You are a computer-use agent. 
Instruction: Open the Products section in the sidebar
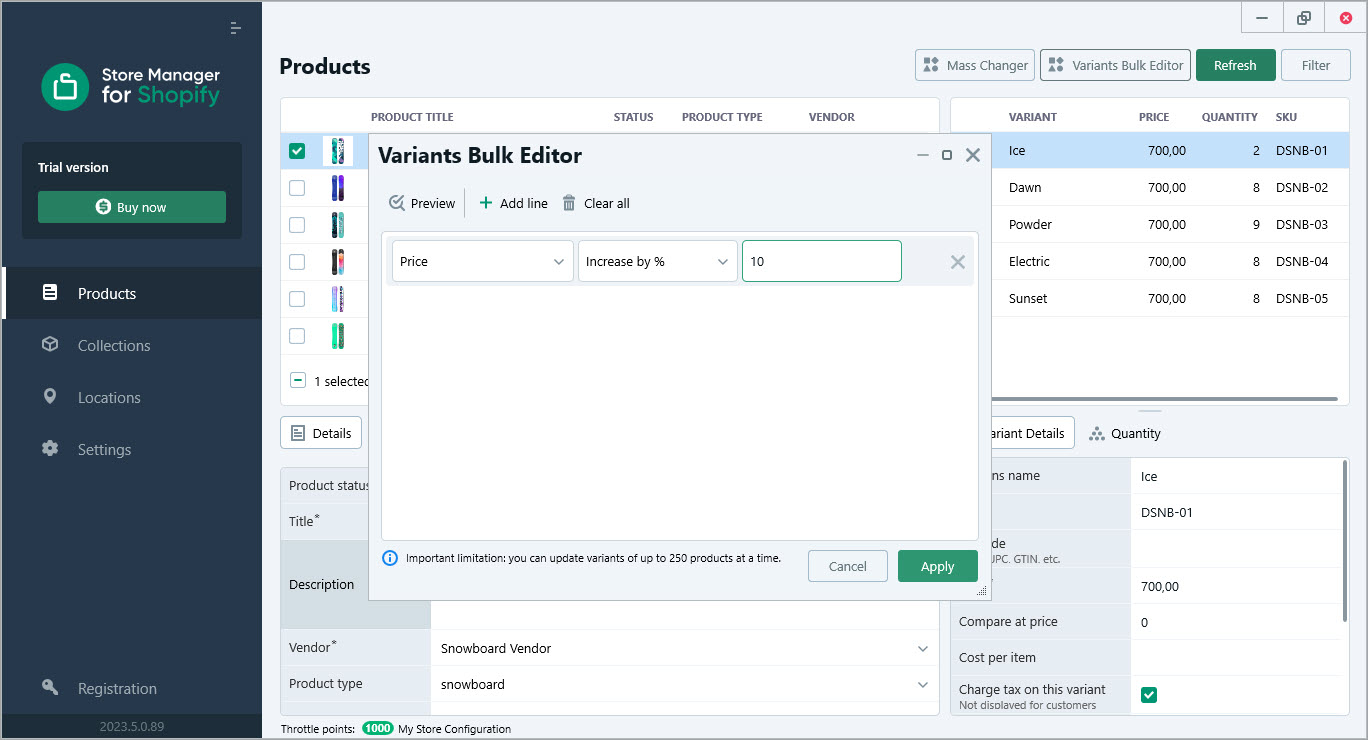tap(132, 293)
